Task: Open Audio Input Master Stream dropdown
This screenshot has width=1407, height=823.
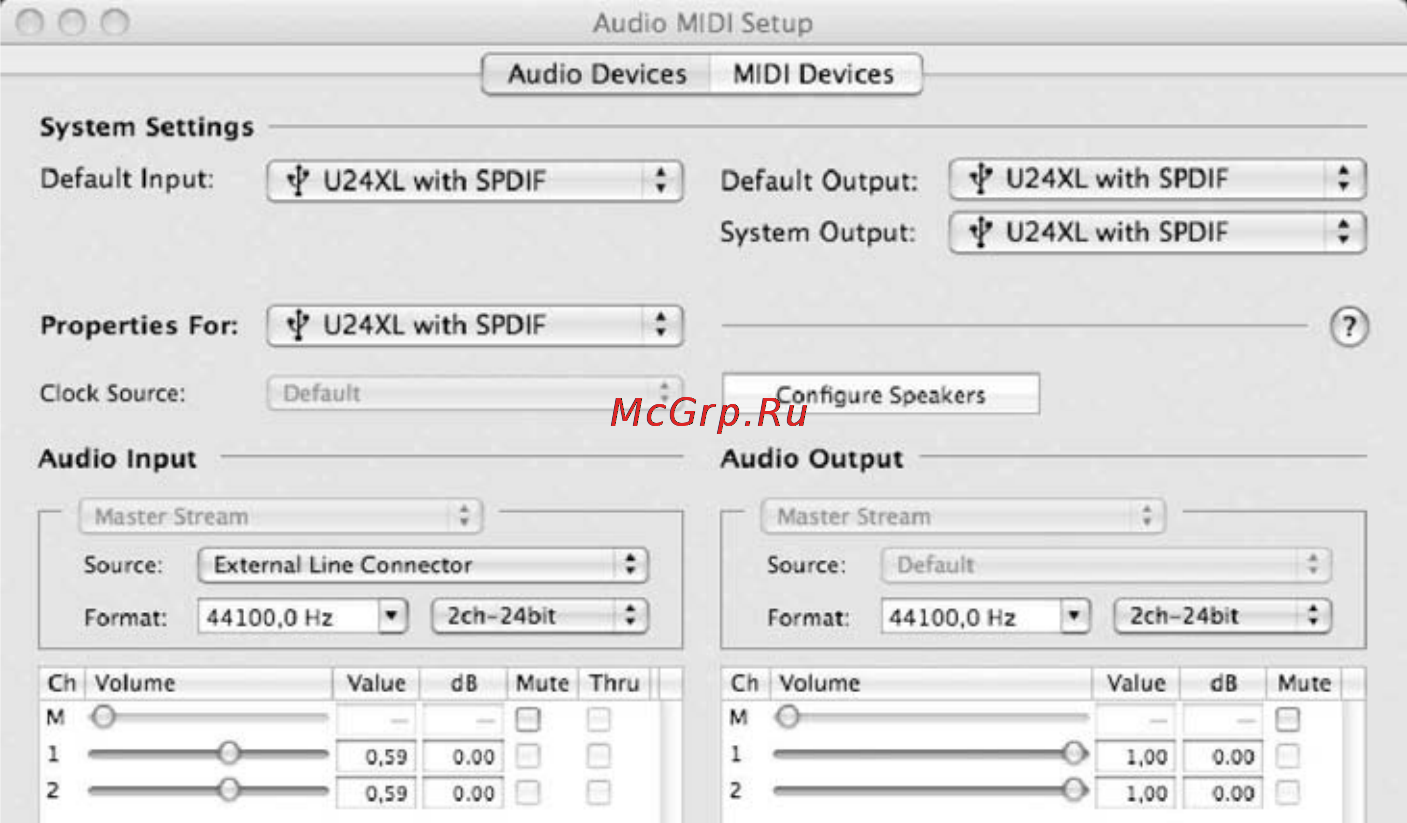Action: tap(280, 517)
